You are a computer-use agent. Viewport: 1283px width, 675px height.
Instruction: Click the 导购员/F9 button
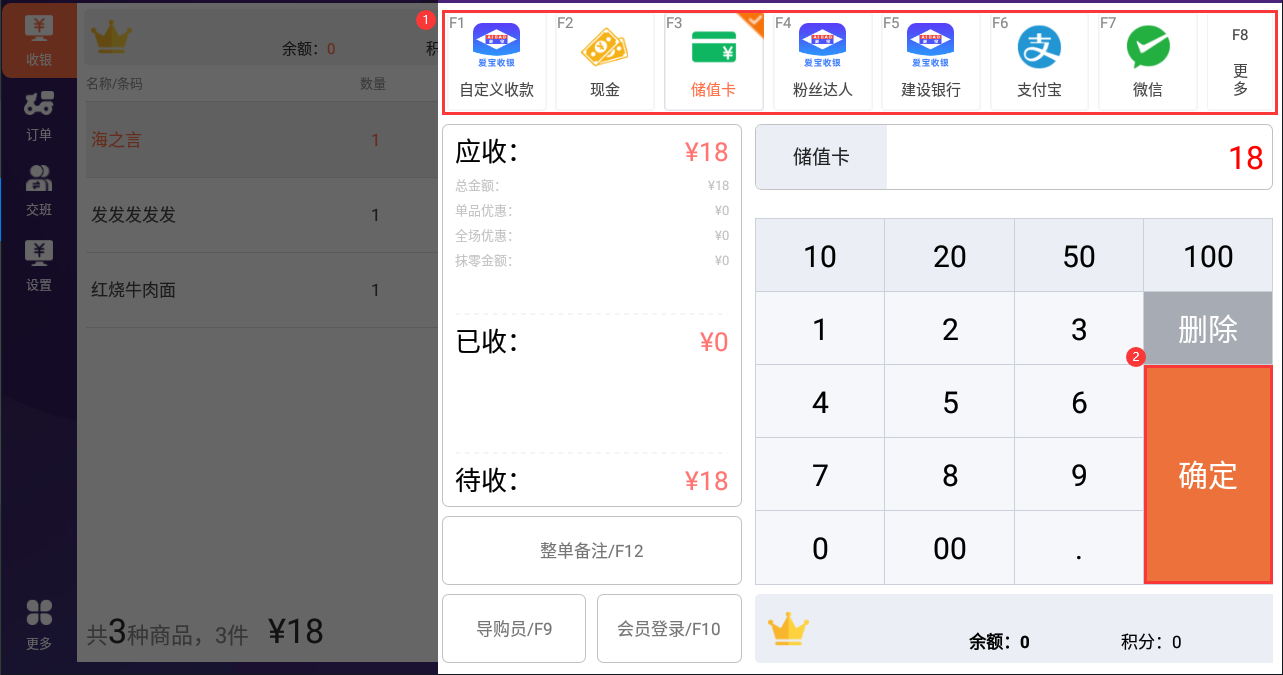(x=514, y=629)
